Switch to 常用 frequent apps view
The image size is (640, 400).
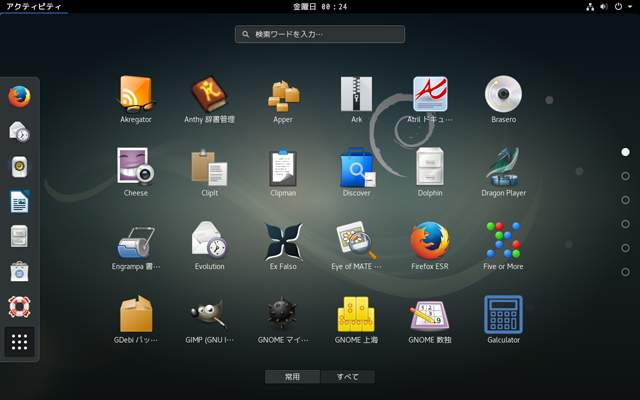pos(292,376)
